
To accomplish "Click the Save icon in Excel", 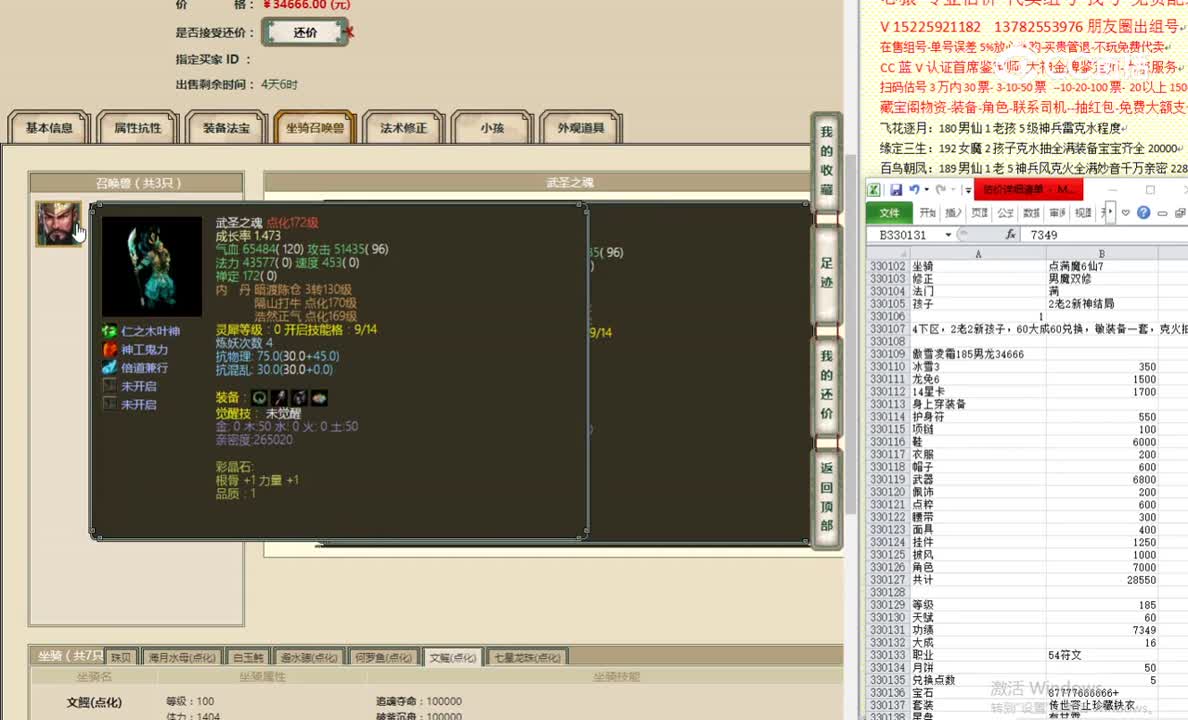I will pos(896,189).
